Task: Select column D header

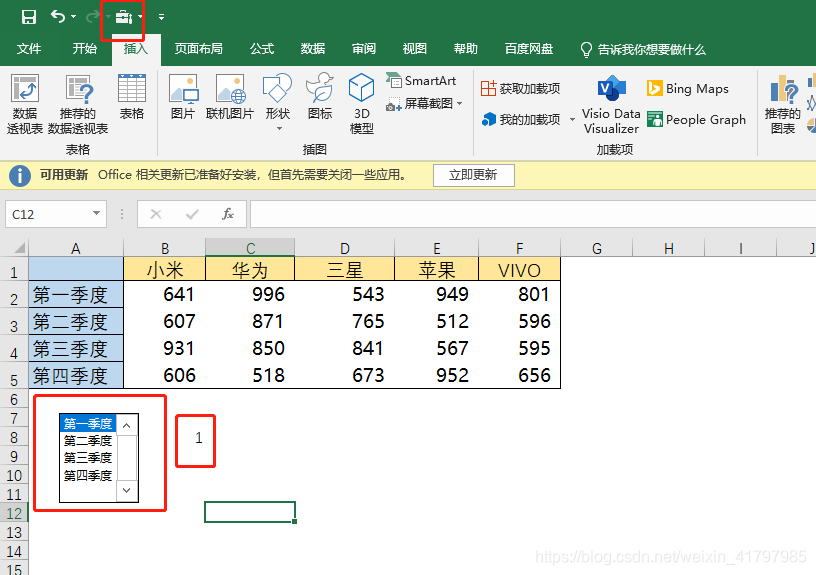Action: (x=345, y=248)
